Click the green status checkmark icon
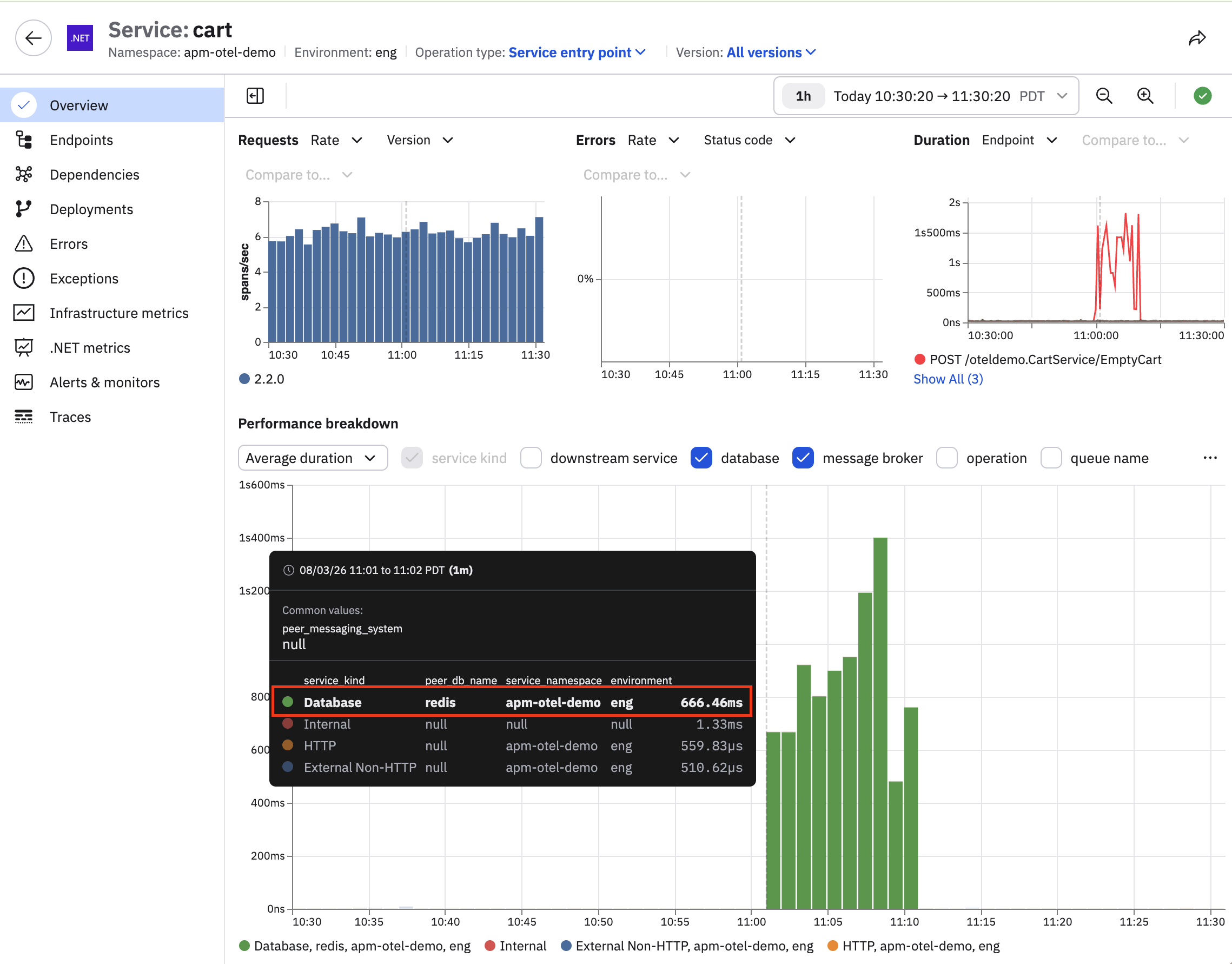This screenshot has height=964, width=1232. click(x=1202, y=96)
